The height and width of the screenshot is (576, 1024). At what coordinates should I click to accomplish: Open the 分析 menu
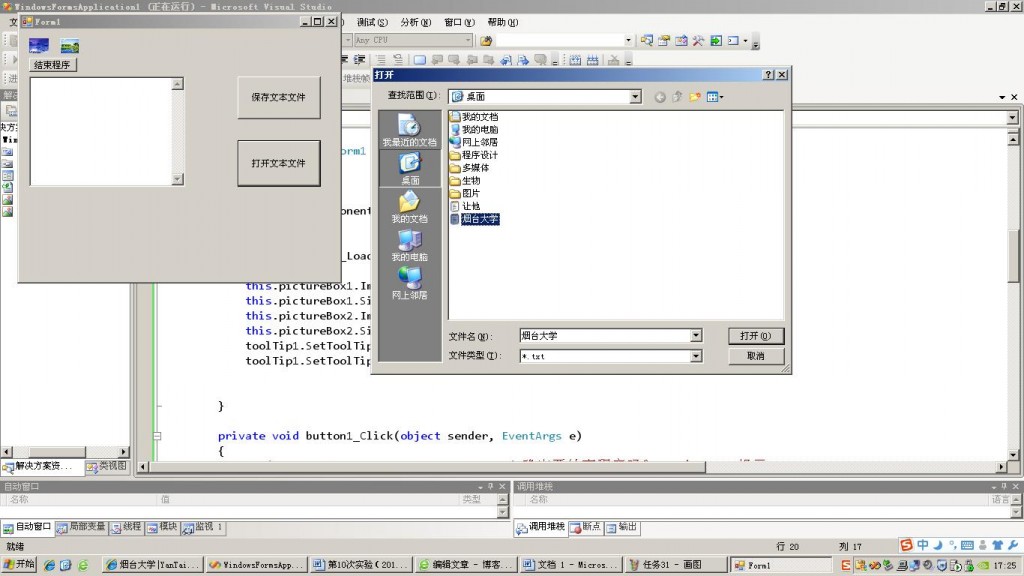point(416,22)
